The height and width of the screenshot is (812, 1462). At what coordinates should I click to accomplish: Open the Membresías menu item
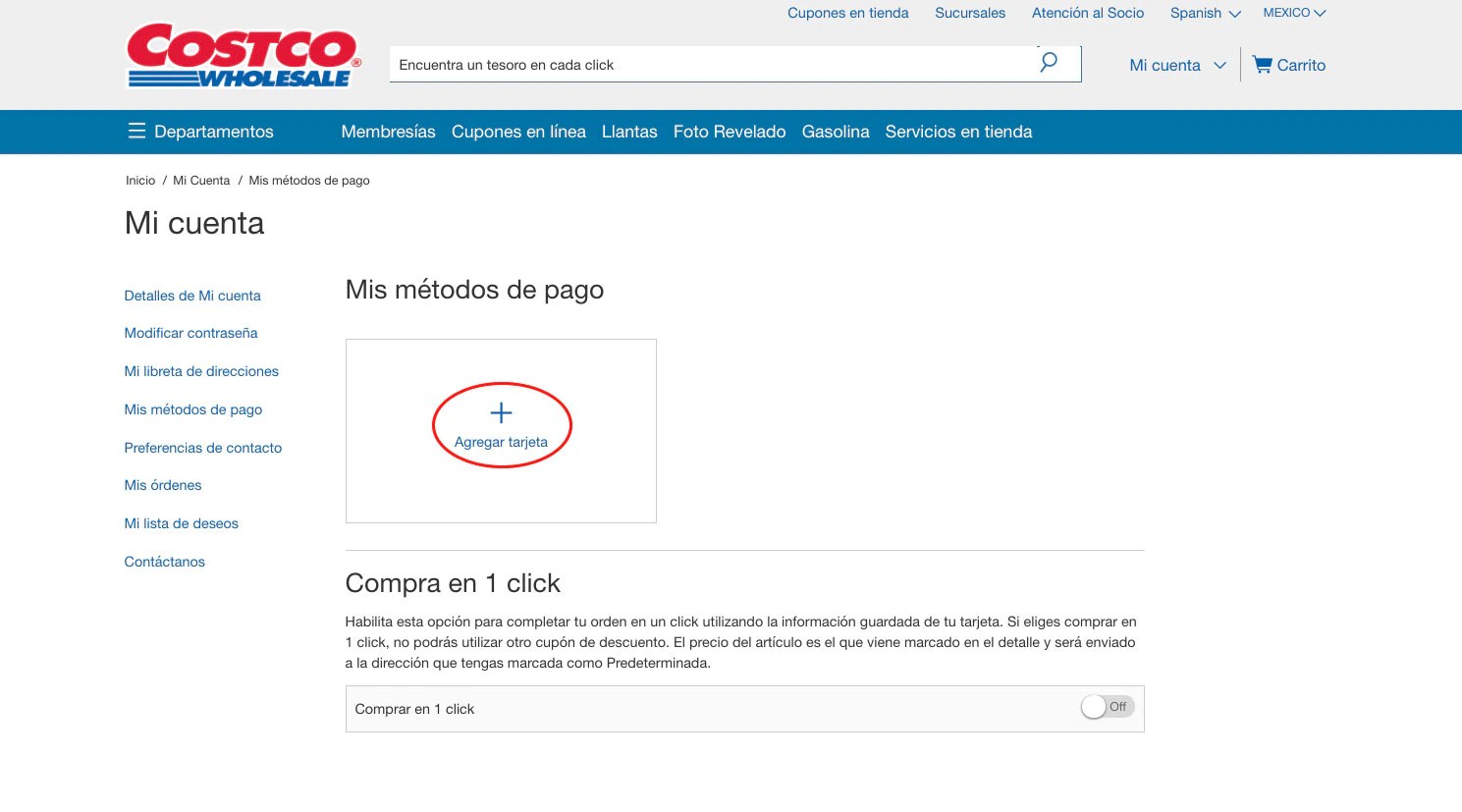point(388,131)
